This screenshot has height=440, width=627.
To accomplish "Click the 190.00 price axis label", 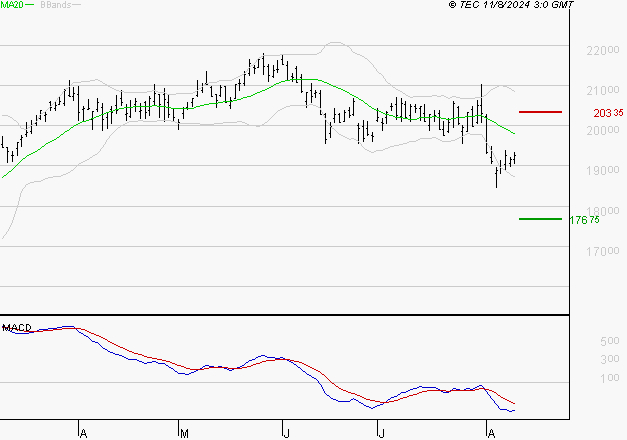I will pyautogui.click(x=603, y=170).
